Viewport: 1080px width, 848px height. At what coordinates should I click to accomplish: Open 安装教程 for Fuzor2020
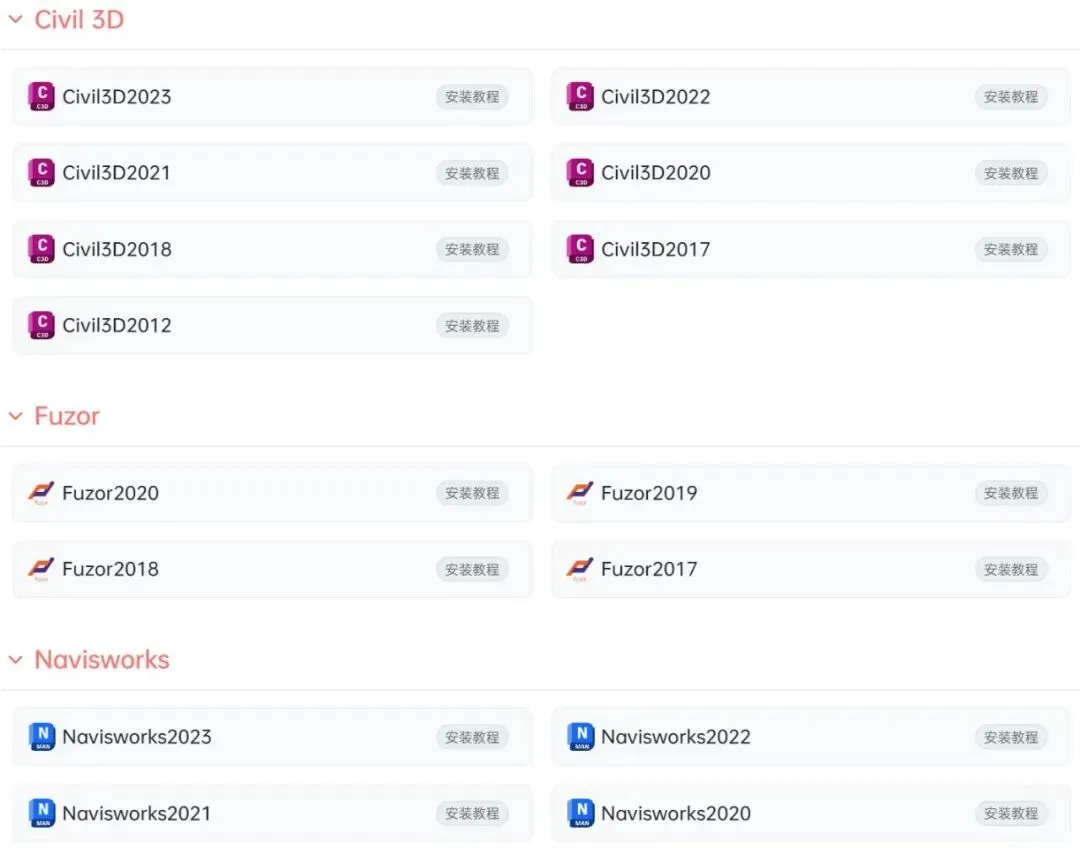click(x=472, y=493)
